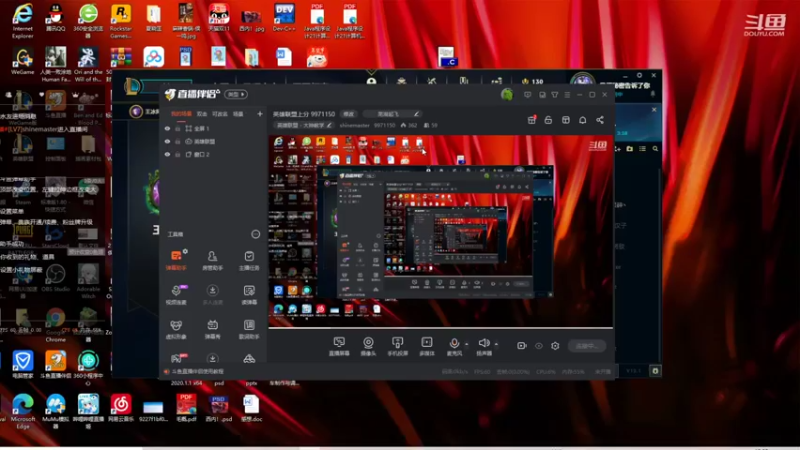Select the fourth scene tab

238,114
